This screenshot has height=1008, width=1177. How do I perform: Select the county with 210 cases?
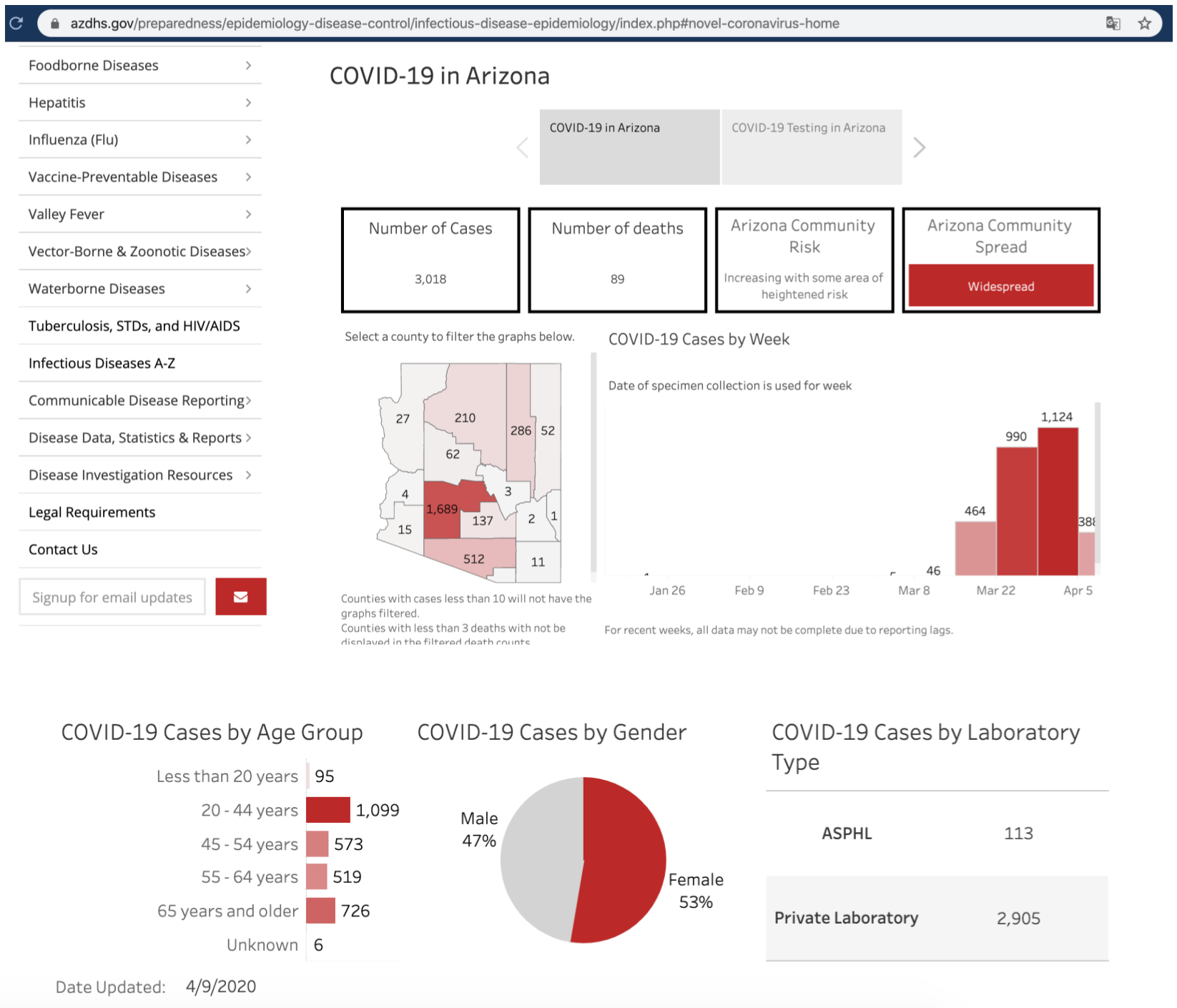tap(465, 417)
